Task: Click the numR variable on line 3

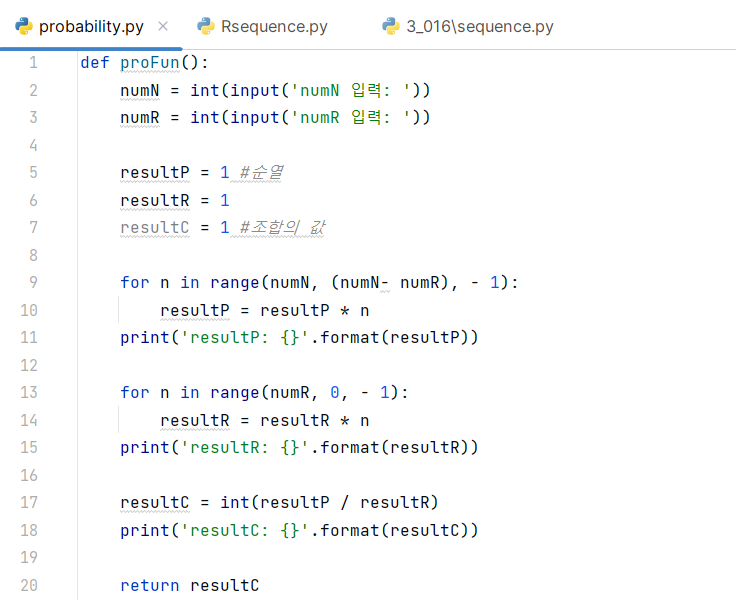Action: (x=140, y=117)
